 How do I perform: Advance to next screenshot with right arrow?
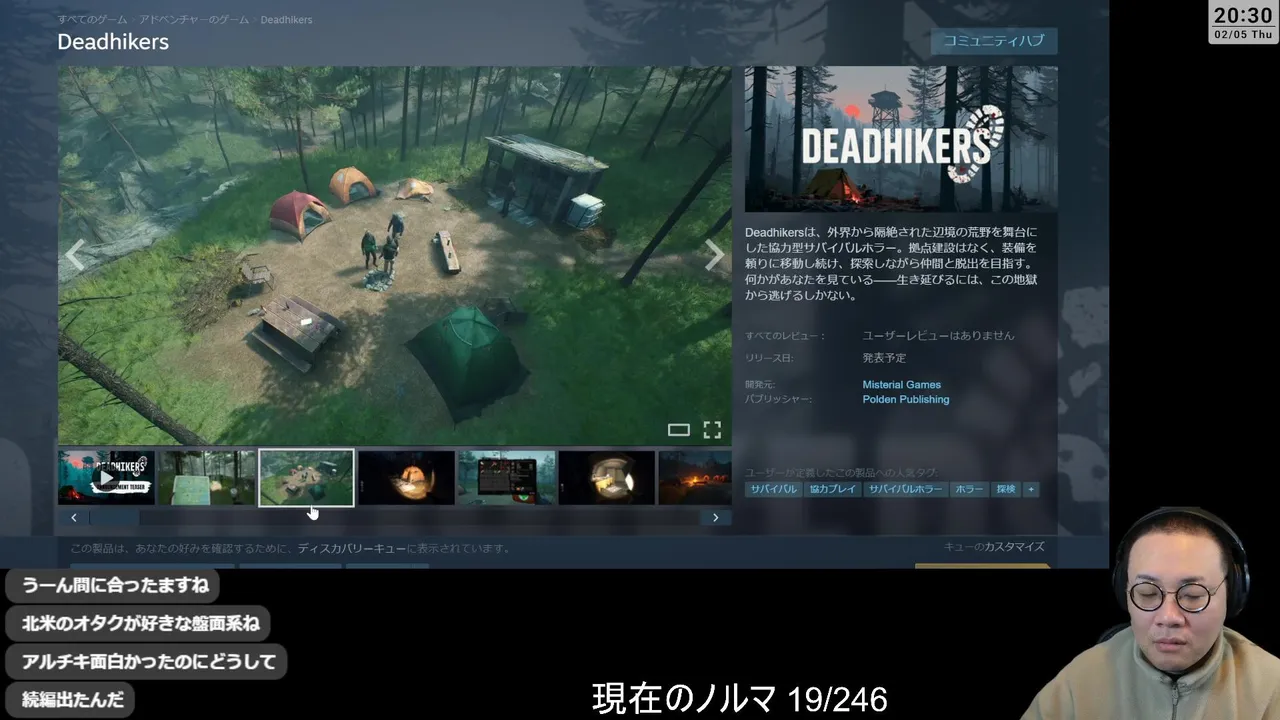[x=714, y=256]
